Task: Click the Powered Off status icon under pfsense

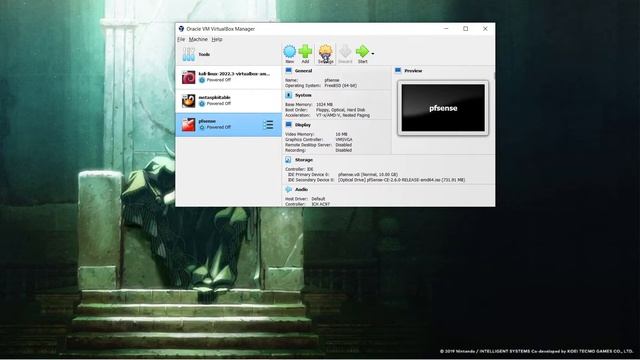Action: point(202,127)
